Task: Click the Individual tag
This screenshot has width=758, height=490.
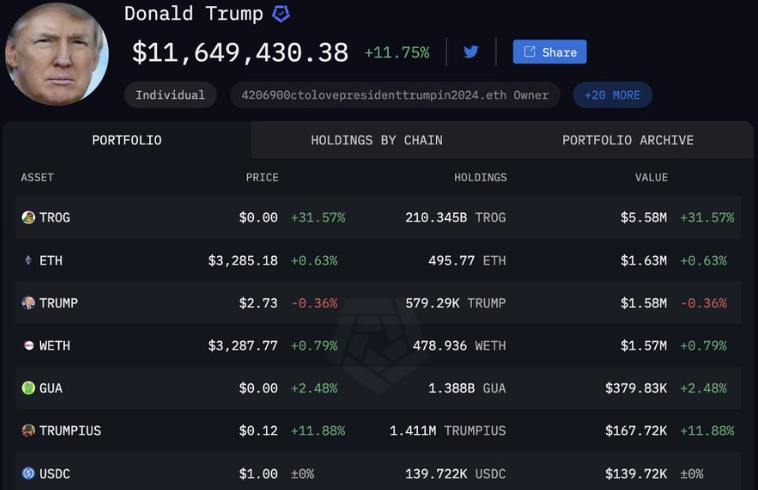Action: [x=170, y=95]
